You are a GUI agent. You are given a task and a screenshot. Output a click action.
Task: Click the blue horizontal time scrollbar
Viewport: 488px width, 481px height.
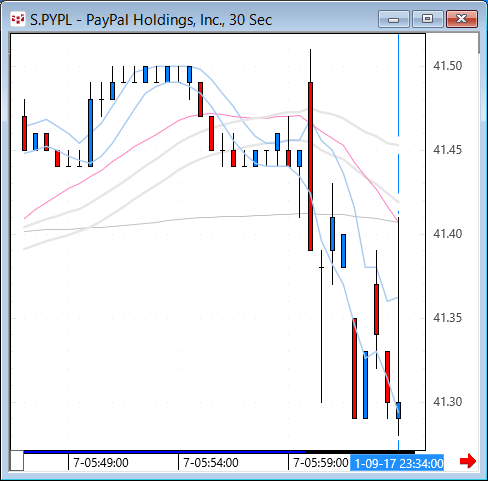click(x=164, y=452)
